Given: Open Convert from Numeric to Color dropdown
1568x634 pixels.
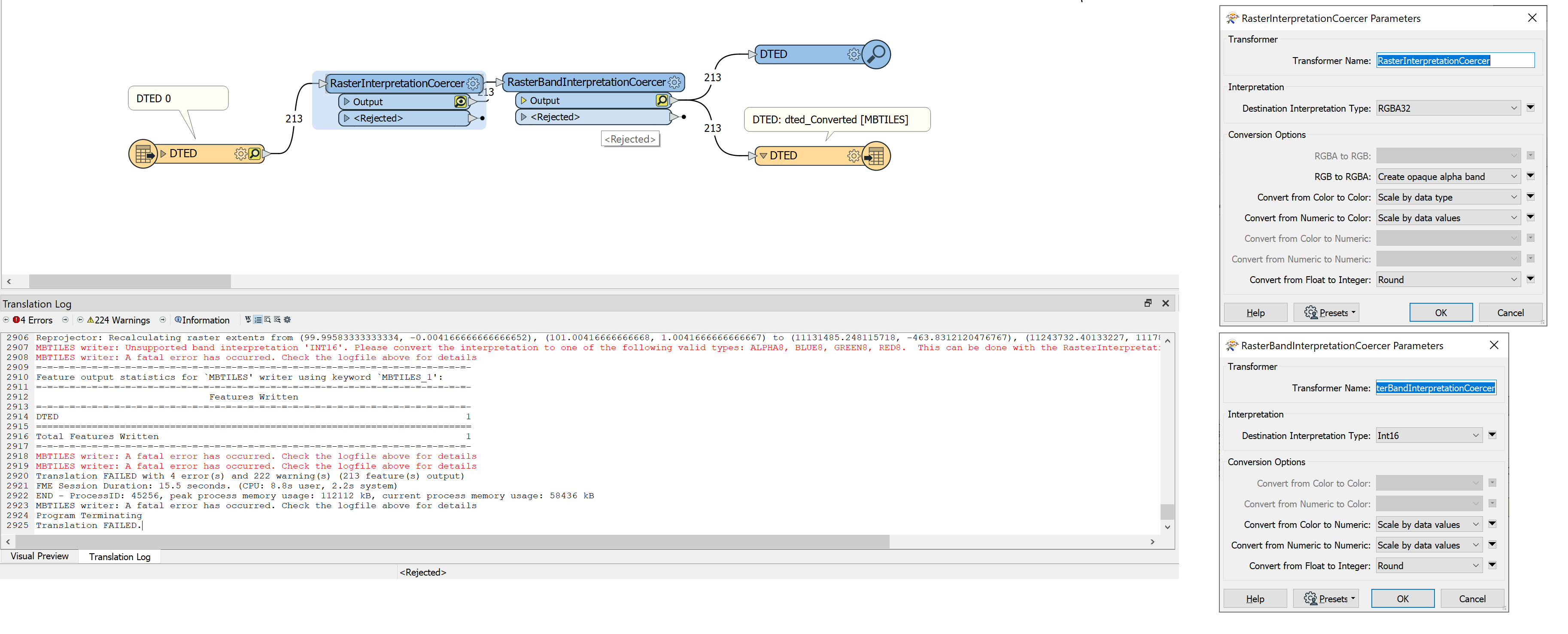Looking at the screenshot, I should [1448, 218].
